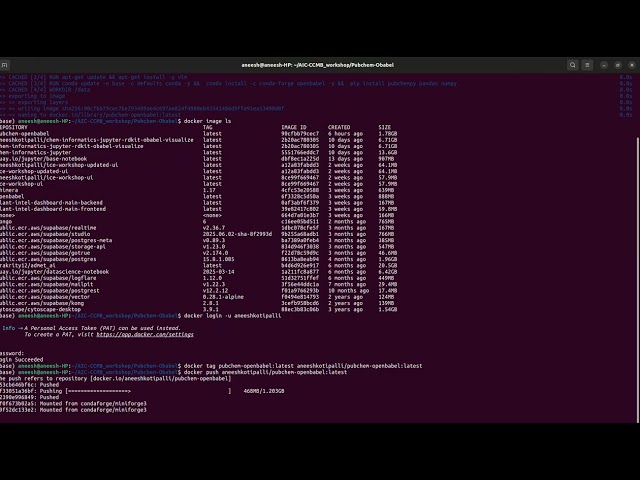
Task: Click '7 months ago' created value
Action: point(345,284)
